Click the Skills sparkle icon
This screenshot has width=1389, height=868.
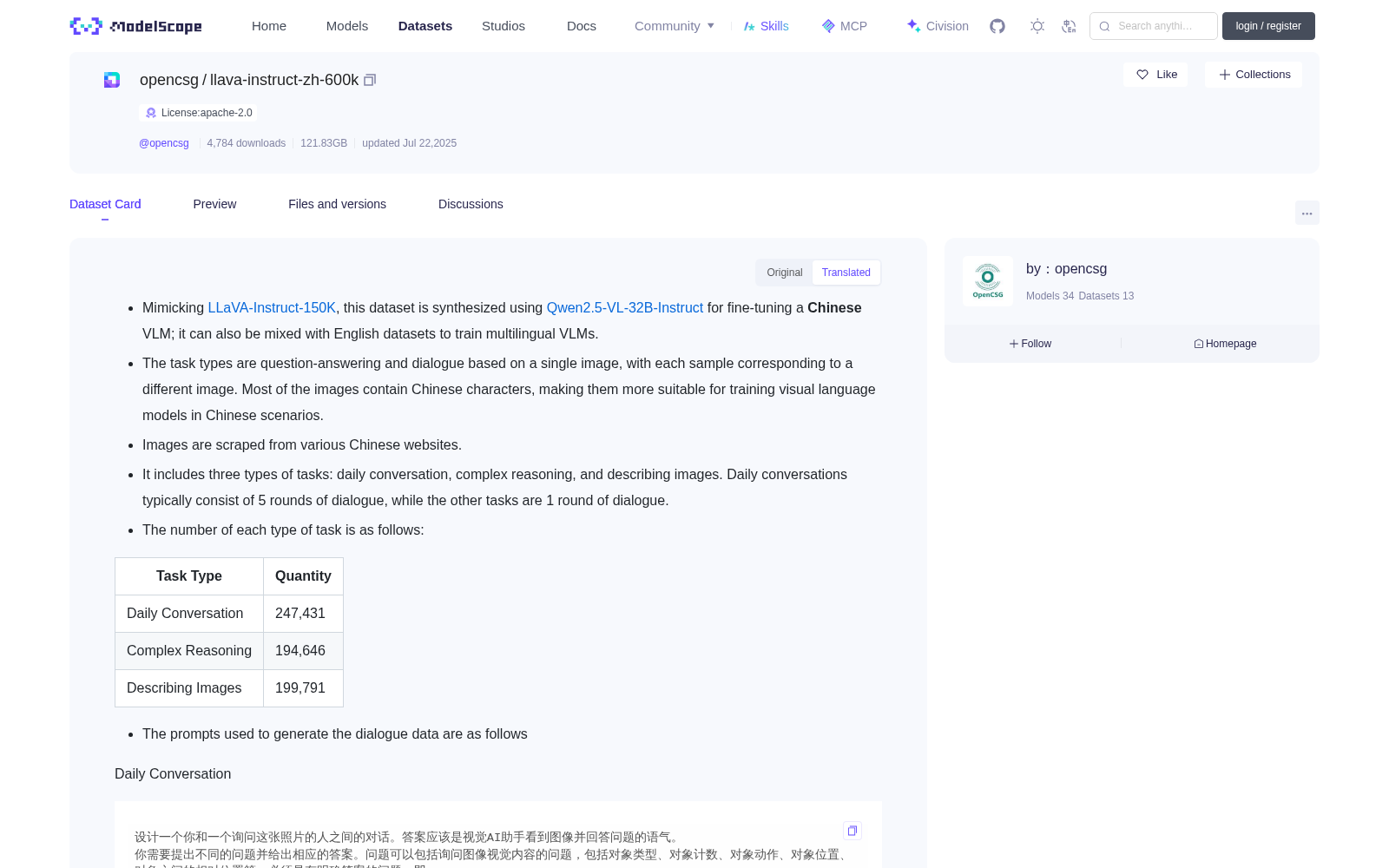coord(749,26)
